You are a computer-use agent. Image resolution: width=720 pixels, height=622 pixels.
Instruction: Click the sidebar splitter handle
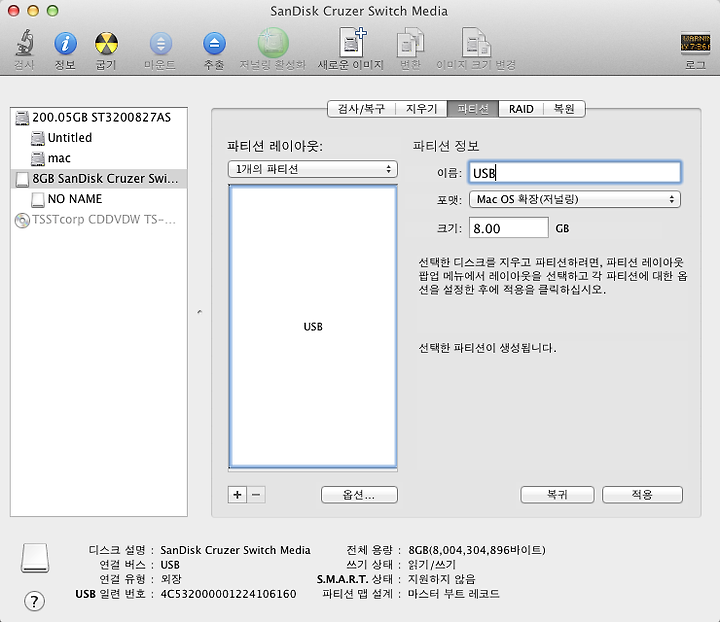point(199,312)
